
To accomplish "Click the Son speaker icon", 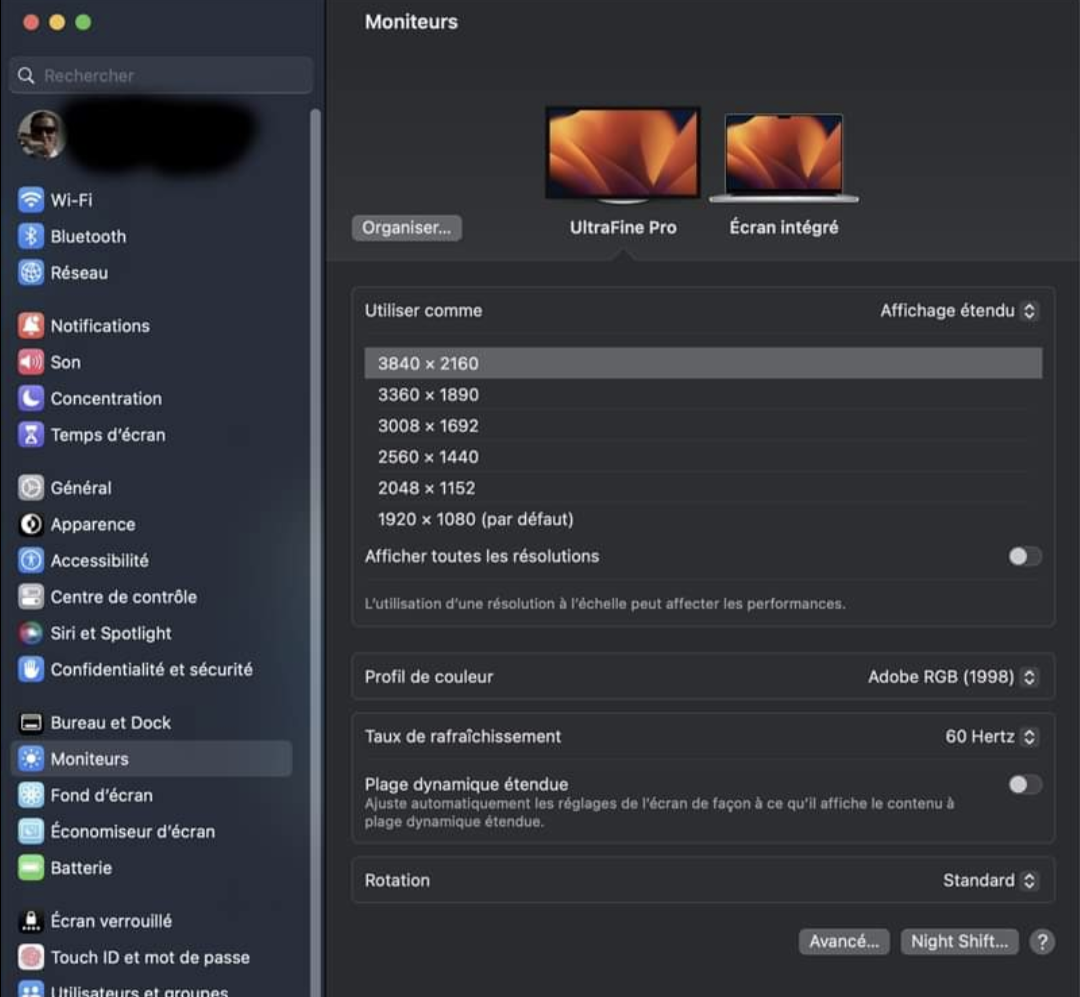I will point(31,362).
